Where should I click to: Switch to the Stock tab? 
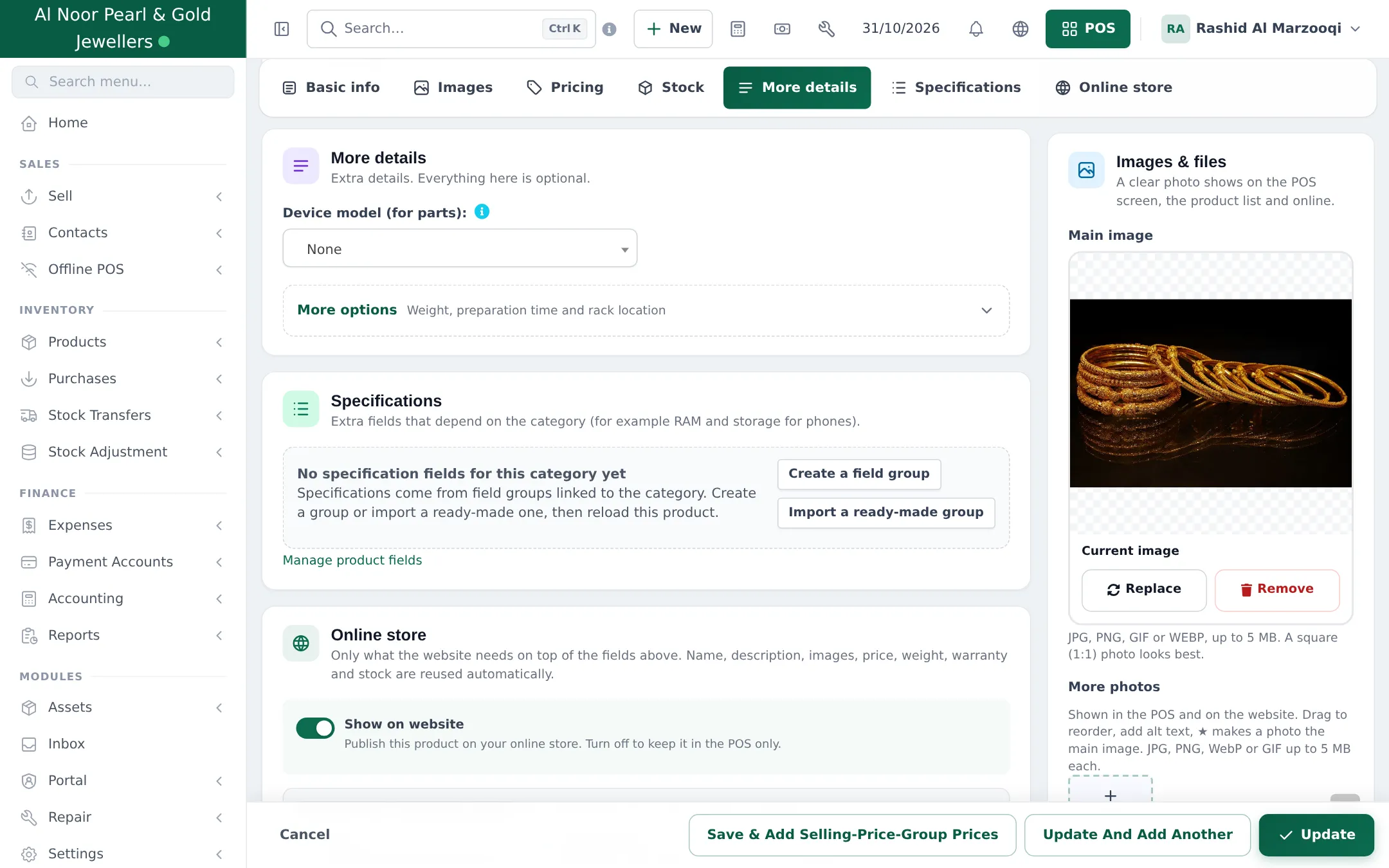(671, 87)
